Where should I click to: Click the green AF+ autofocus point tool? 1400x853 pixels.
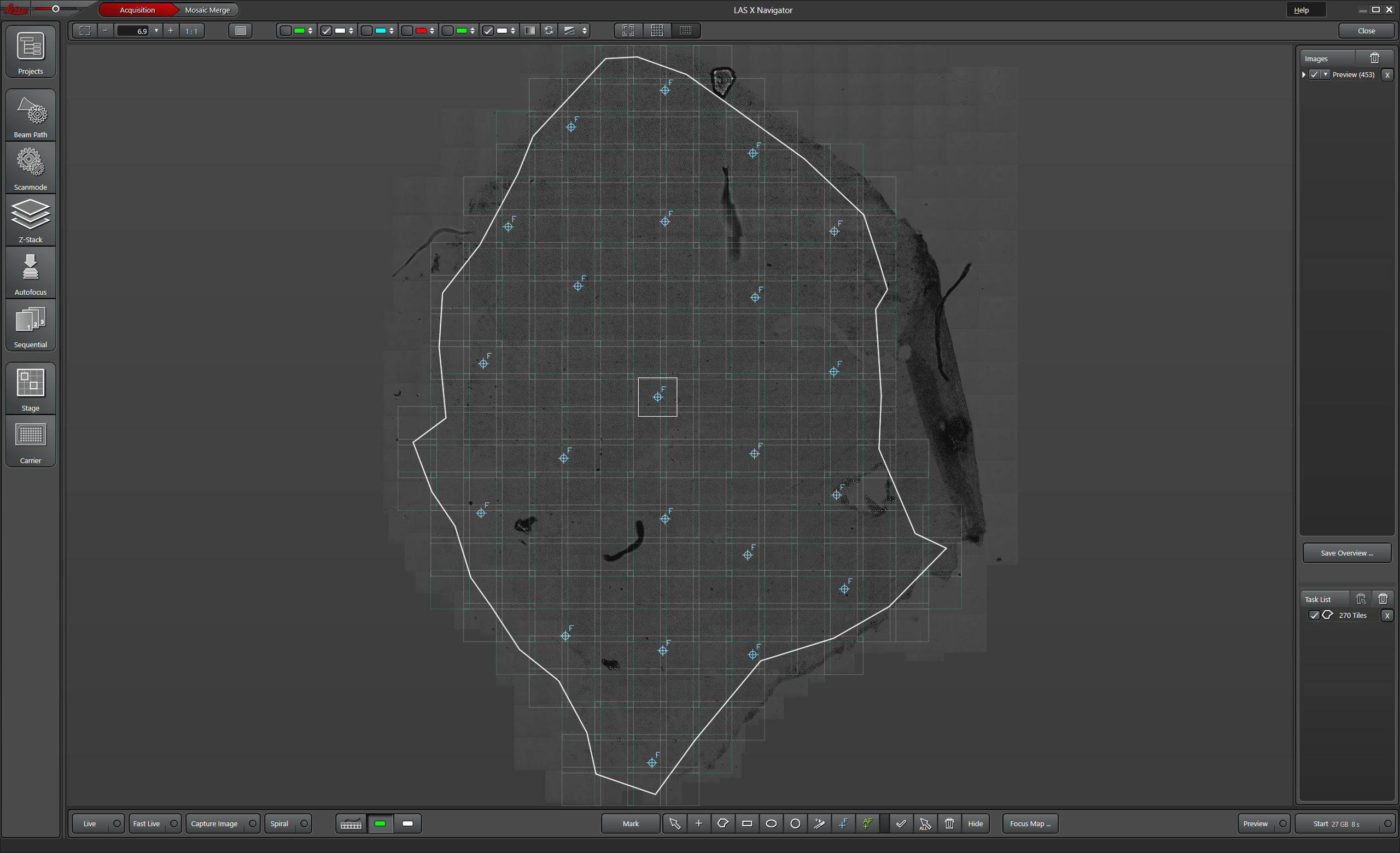(x=867, y=823)
